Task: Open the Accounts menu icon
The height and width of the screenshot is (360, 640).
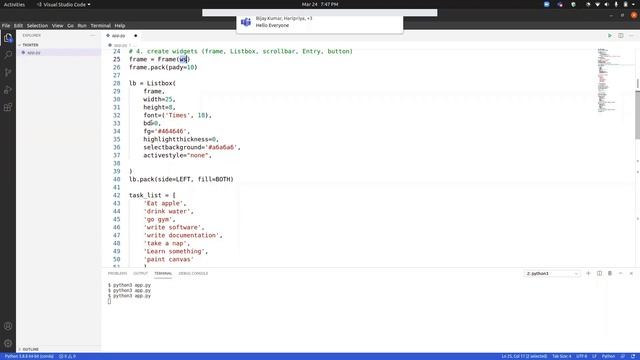Action: pos(8,326)
